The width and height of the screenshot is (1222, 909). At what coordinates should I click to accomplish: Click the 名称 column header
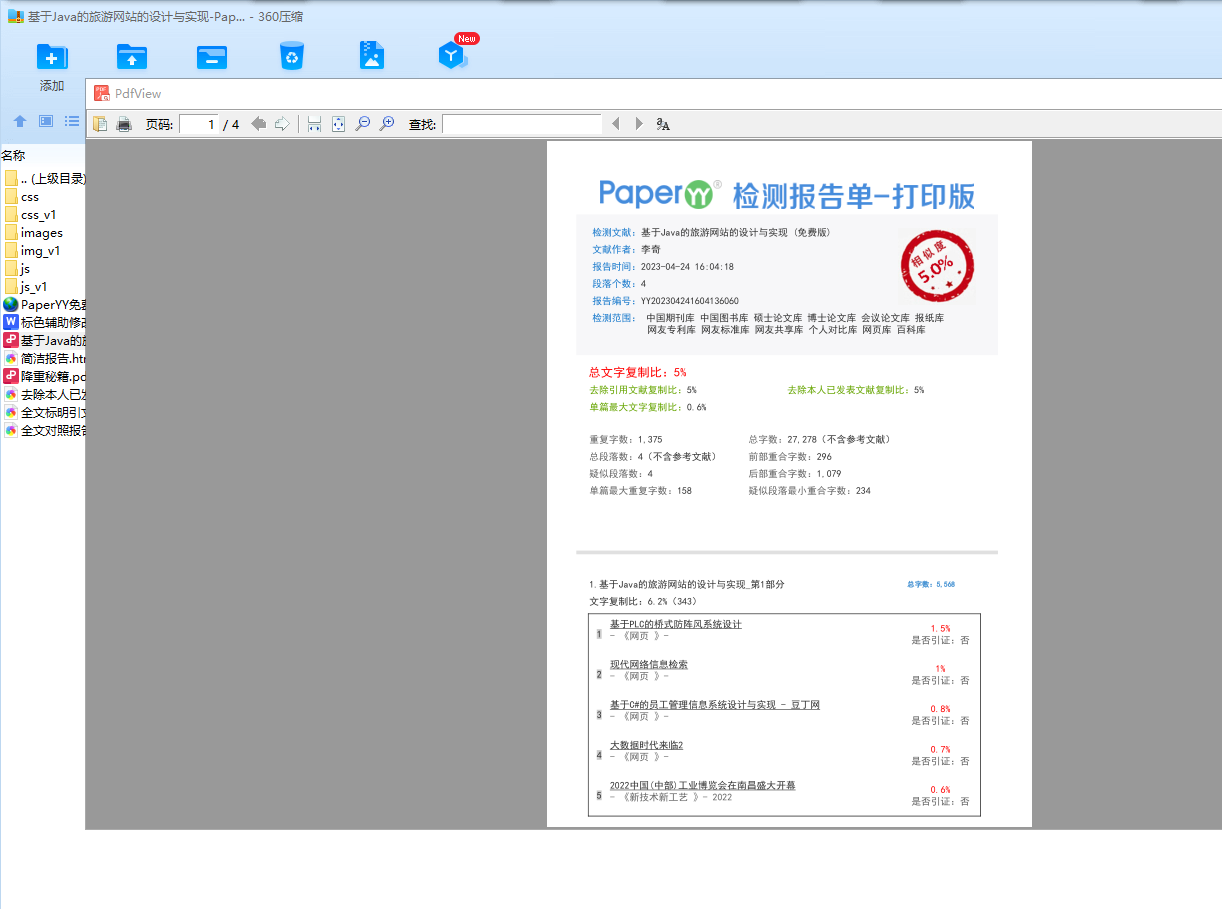click(13, 155)
